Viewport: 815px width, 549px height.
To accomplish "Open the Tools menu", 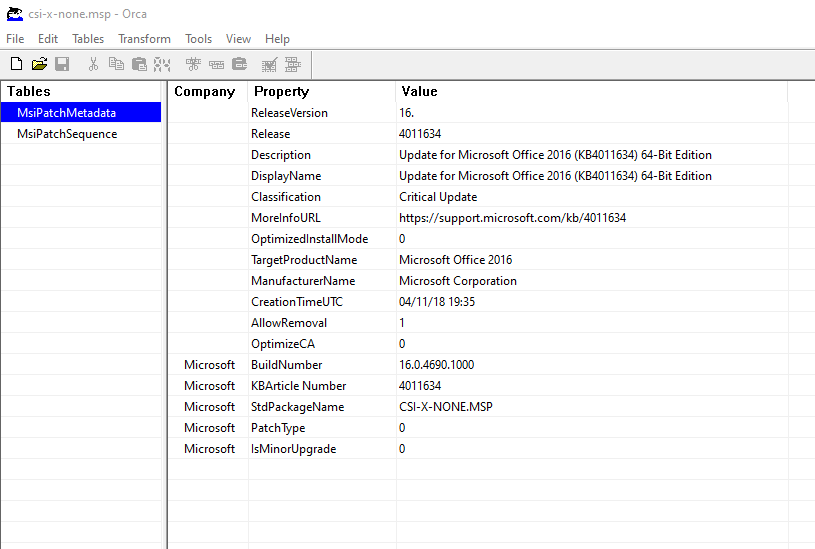I will pyautogui.click(x=199, y=39).
